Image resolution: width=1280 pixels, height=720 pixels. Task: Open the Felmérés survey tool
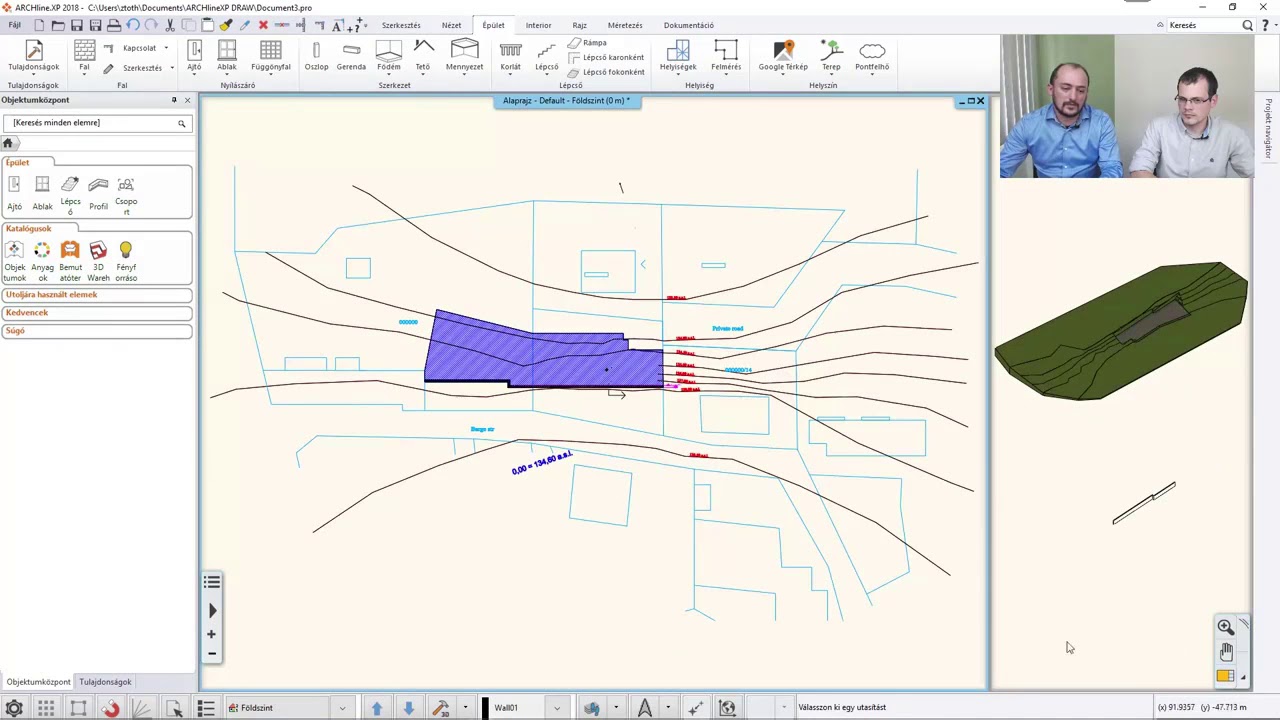726,56
